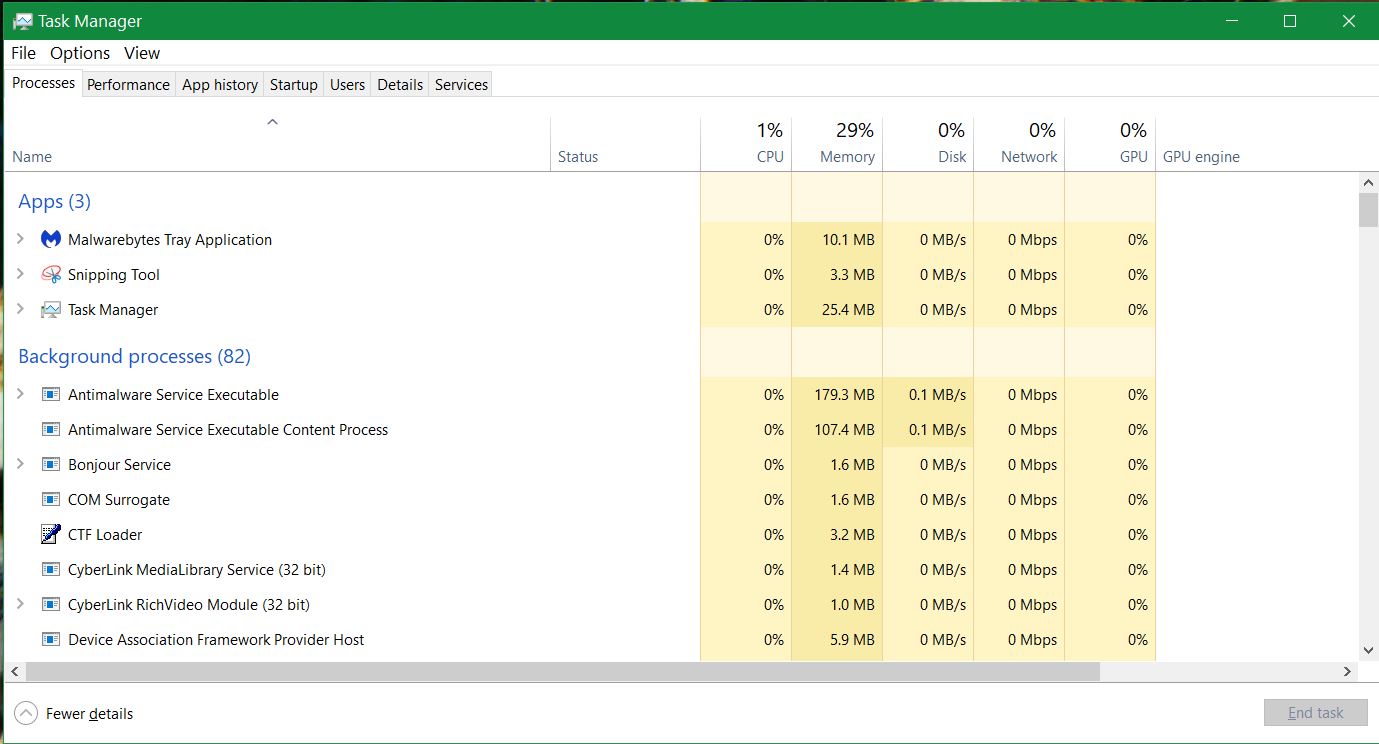Image resolution: width=1379 pixels, height=744 pixels.
Task: Click the vertical scrollbar down arrow
Action: click(1368, 651)
